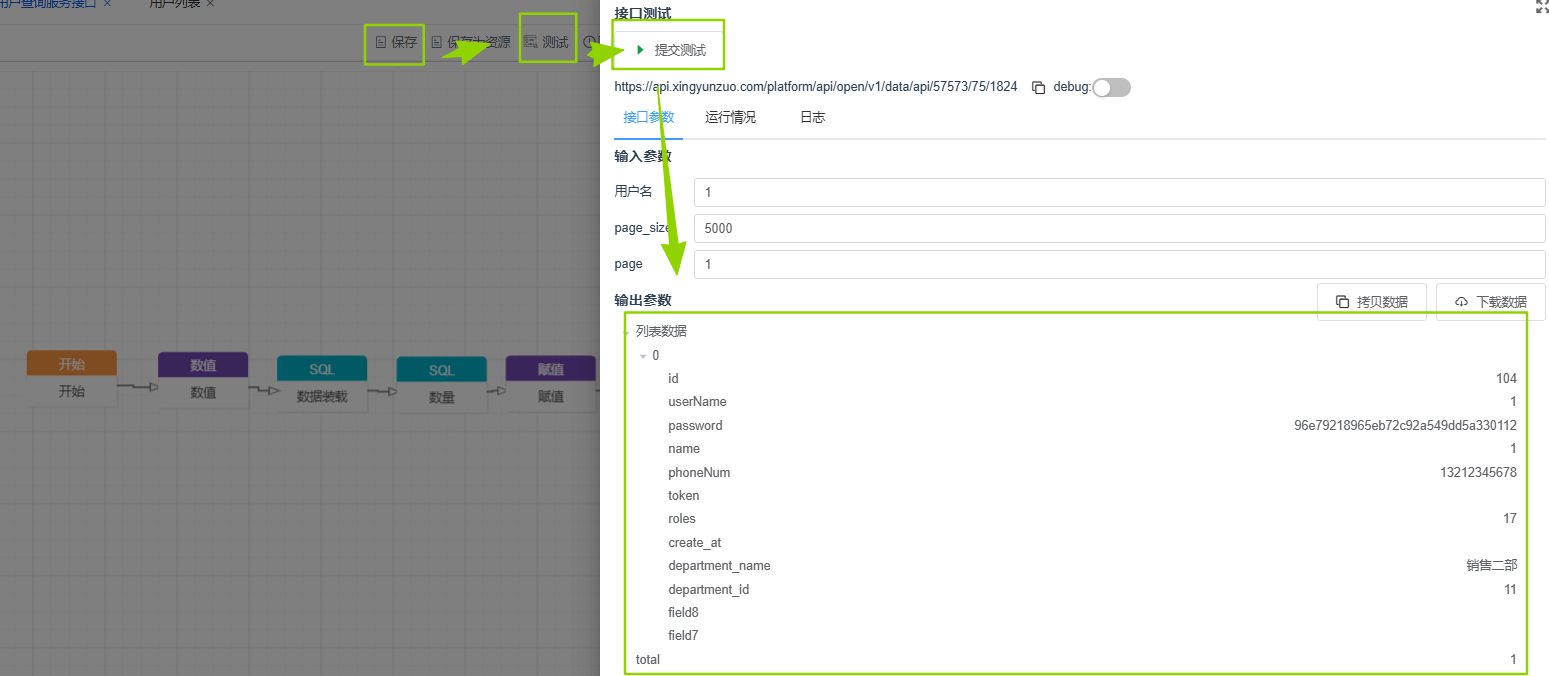Click the 用户名 input field
Viewport: 1549px width, 676px height.
1118,192
